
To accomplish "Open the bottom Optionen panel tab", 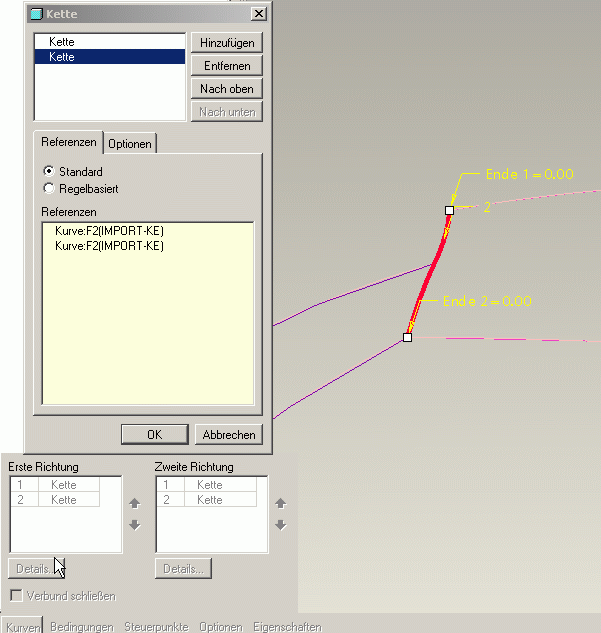I will click(x=221, y=627).
